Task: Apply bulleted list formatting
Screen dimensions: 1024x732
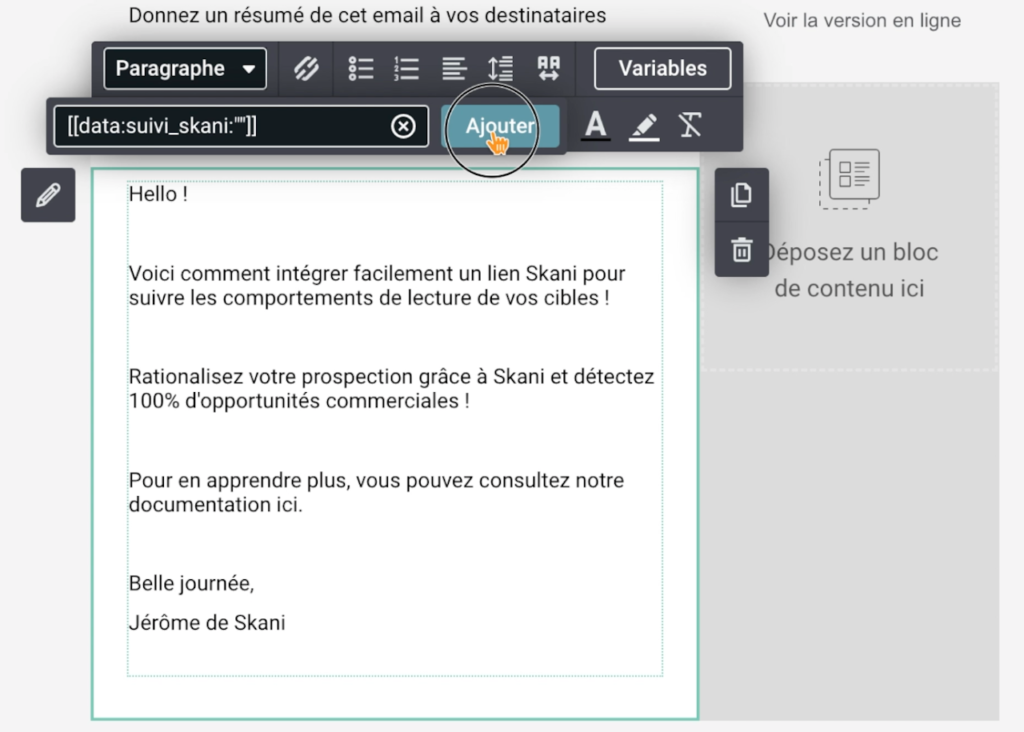Action: 360,69
